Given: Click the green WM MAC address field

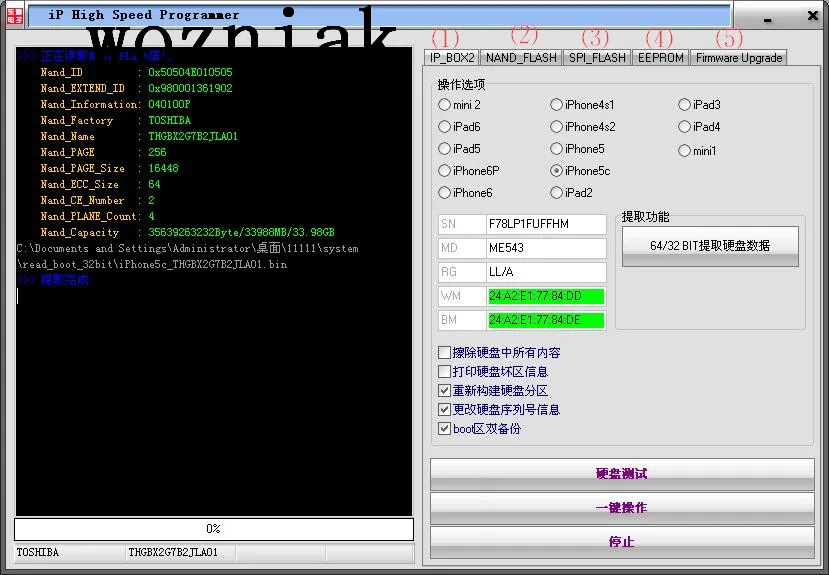Looking at the screenshot, I should [x=546, y=296].
